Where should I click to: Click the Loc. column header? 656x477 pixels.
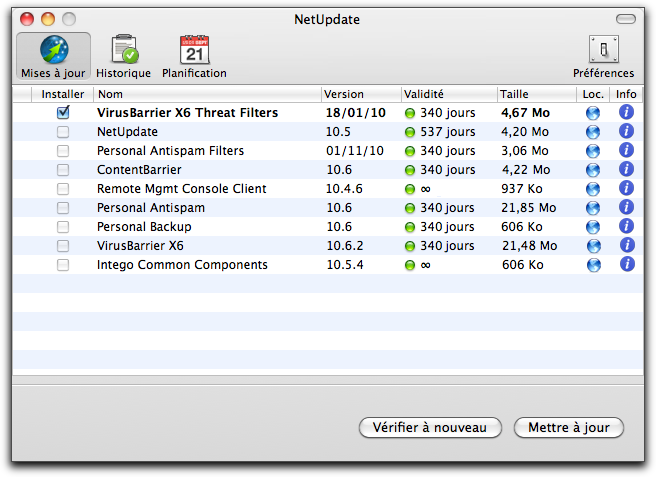click(x=593, y=94)
